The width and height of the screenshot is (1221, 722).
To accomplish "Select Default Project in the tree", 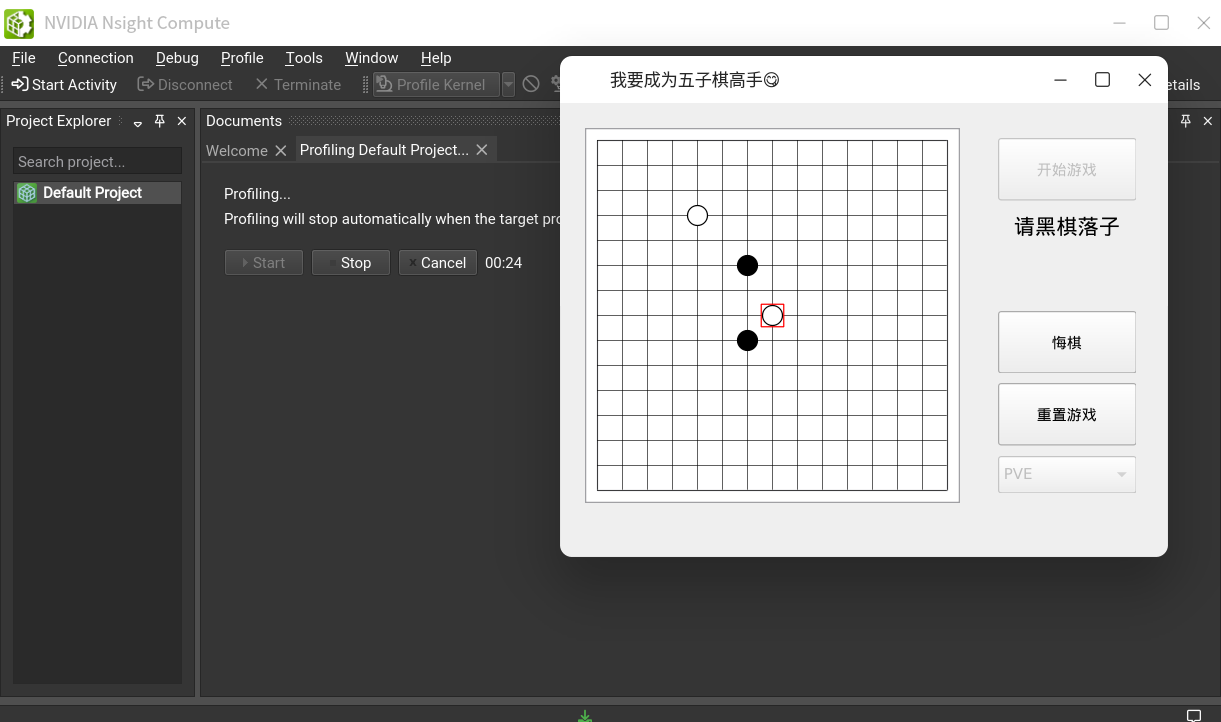I will [92, 192].
